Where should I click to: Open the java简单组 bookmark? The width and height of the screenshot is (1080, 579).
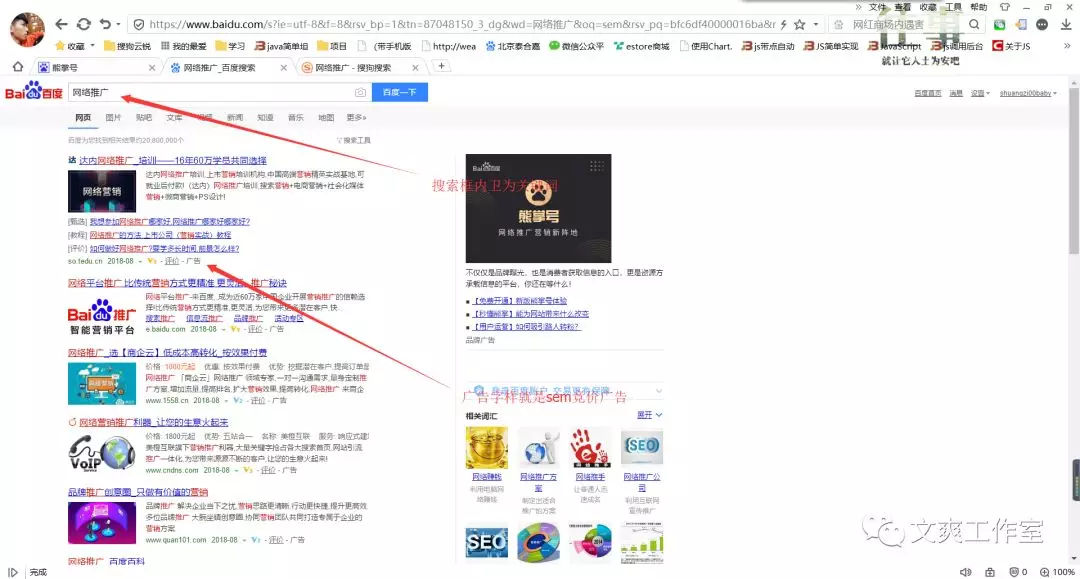click(x=281, y=46)
